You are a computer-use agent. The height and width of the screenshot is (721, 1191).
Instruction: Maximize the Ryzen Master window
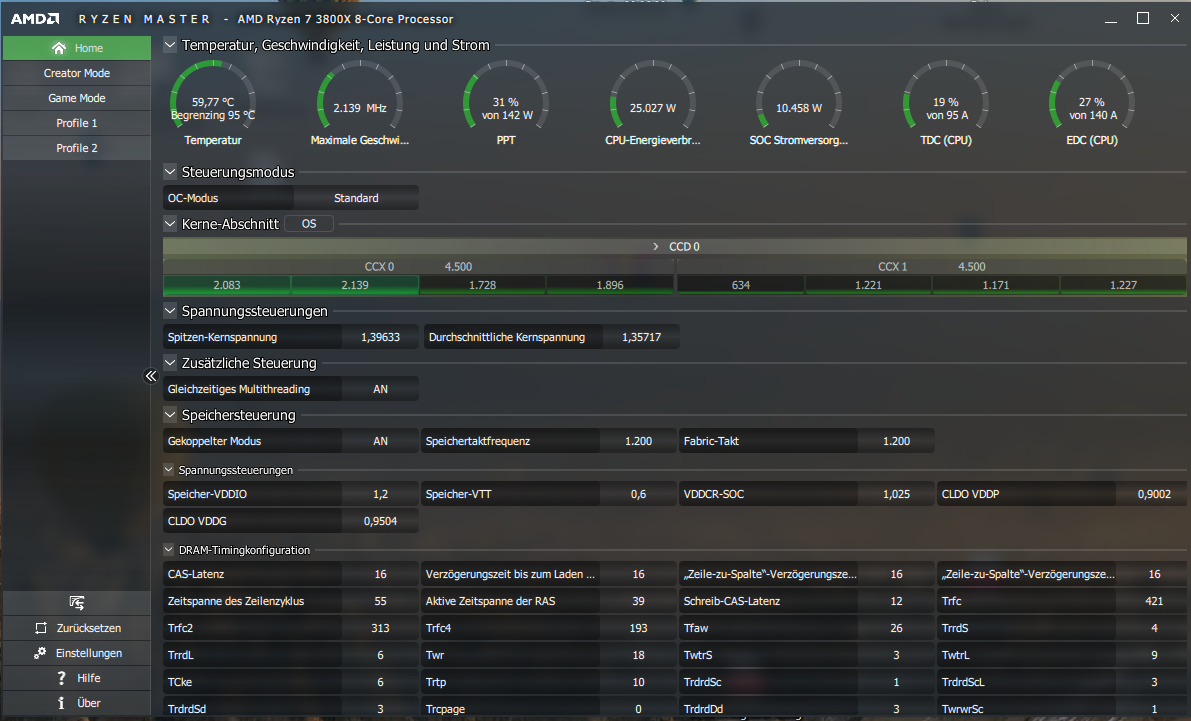(1142, 18)
